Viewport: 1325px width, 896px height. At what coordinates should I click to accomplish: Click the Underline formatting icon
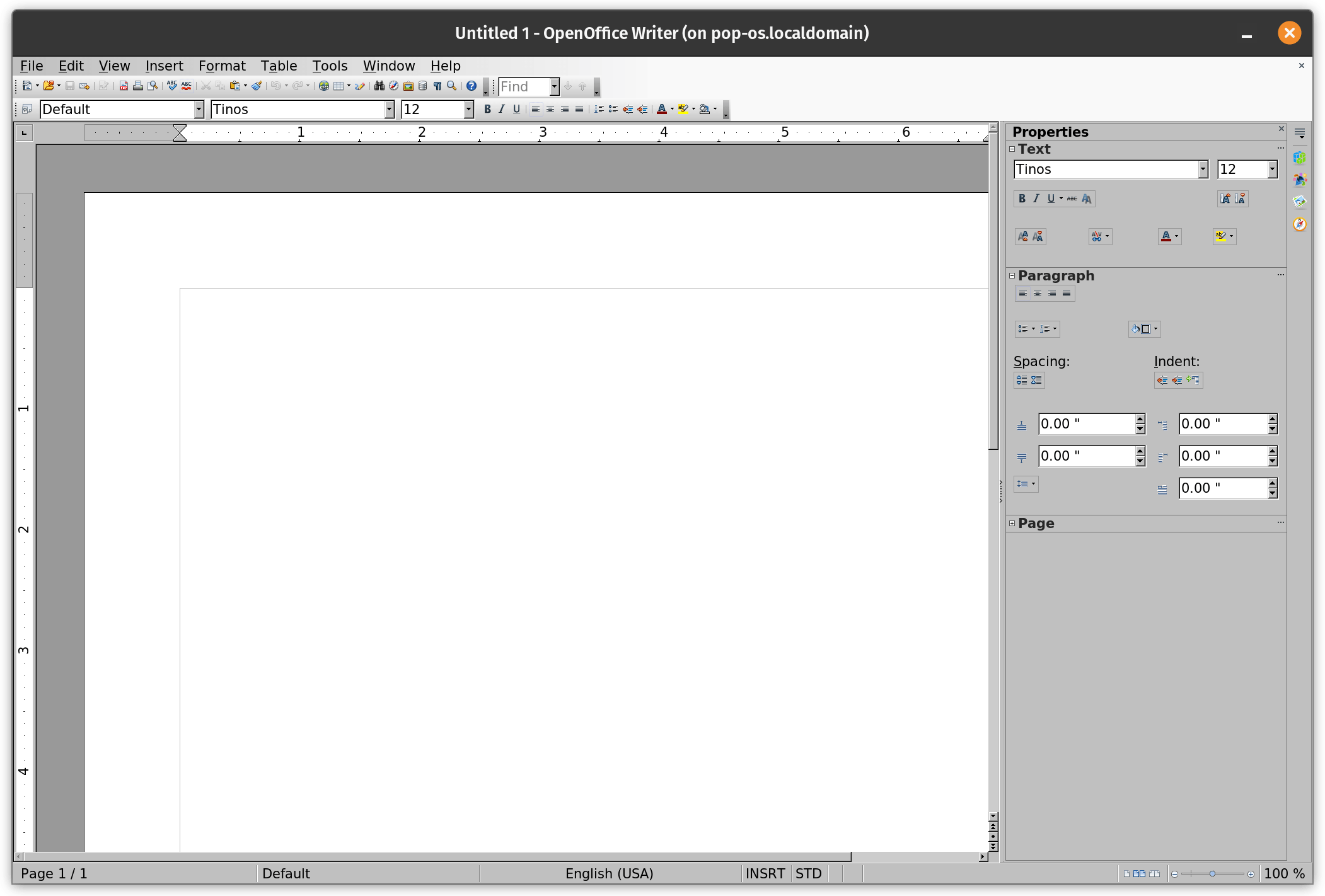point(516,109)
